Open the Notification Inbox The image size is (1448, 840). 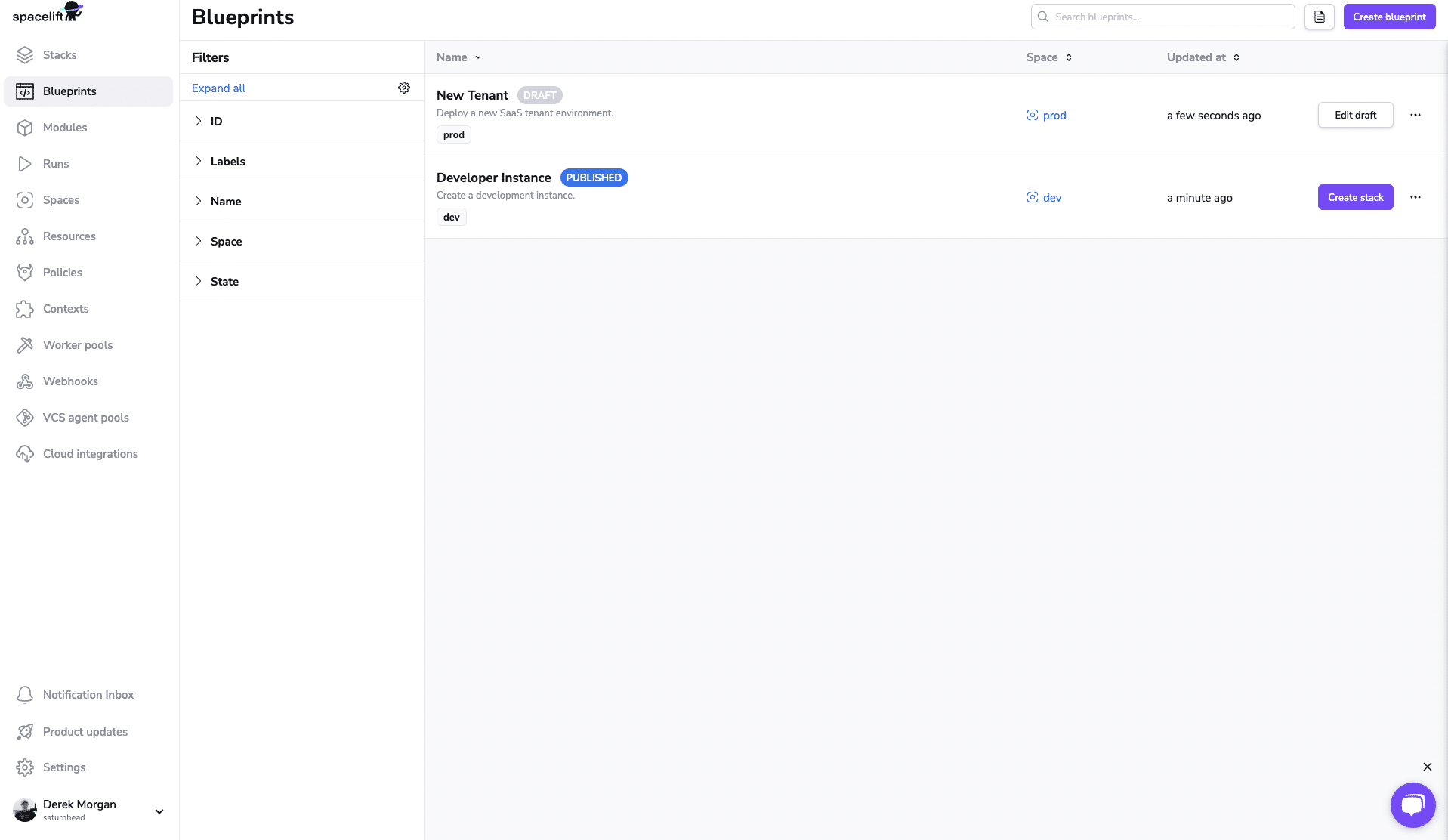click(x=88, y=695)
